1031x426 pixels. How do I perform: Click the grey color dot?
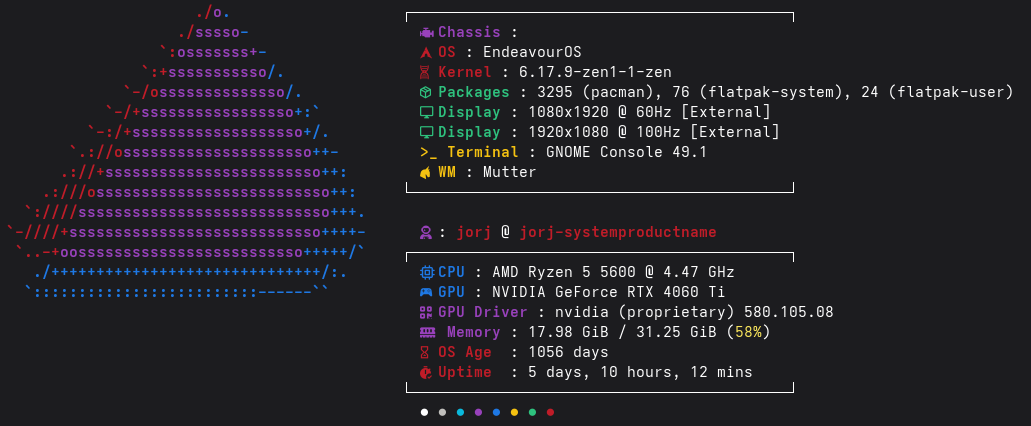click(x=443, y=412)
